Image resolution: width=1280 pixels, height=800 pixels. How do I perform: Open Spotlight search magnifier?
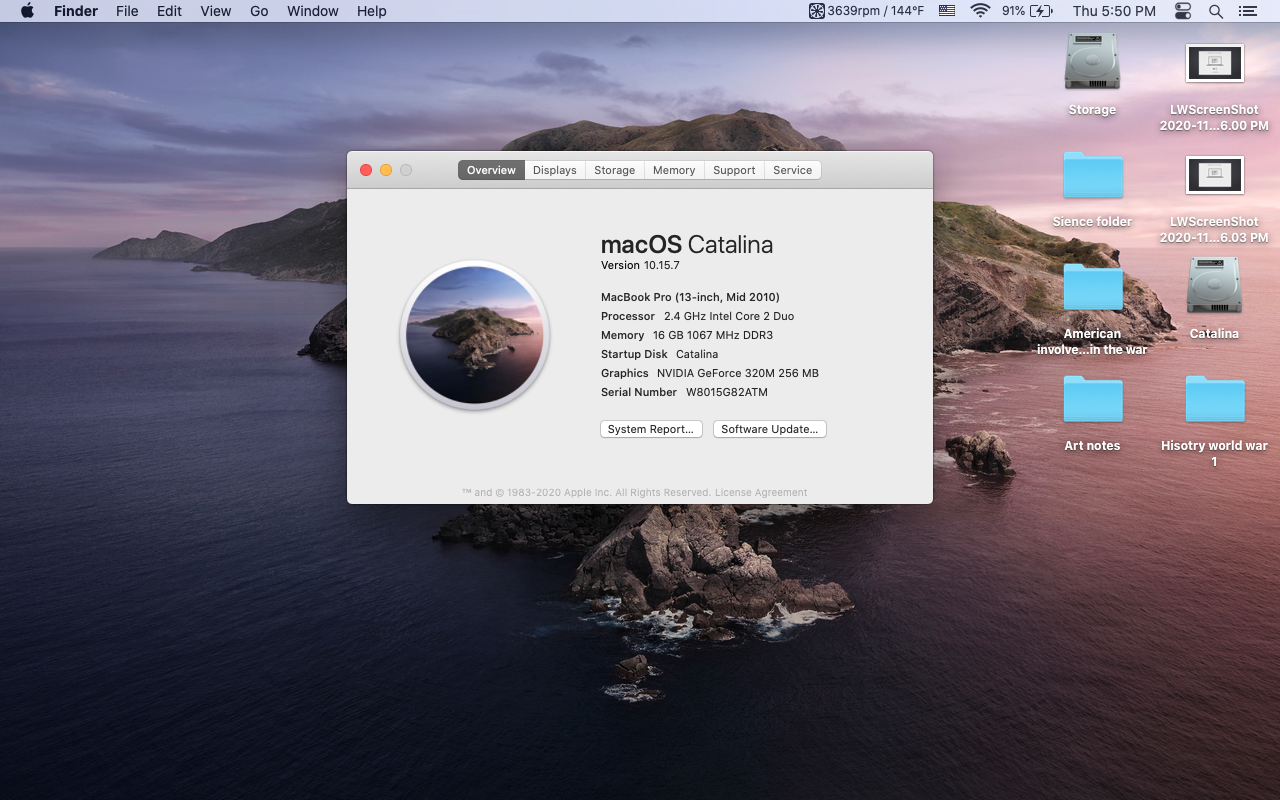pyautogui.click(x=1216, y=11)
